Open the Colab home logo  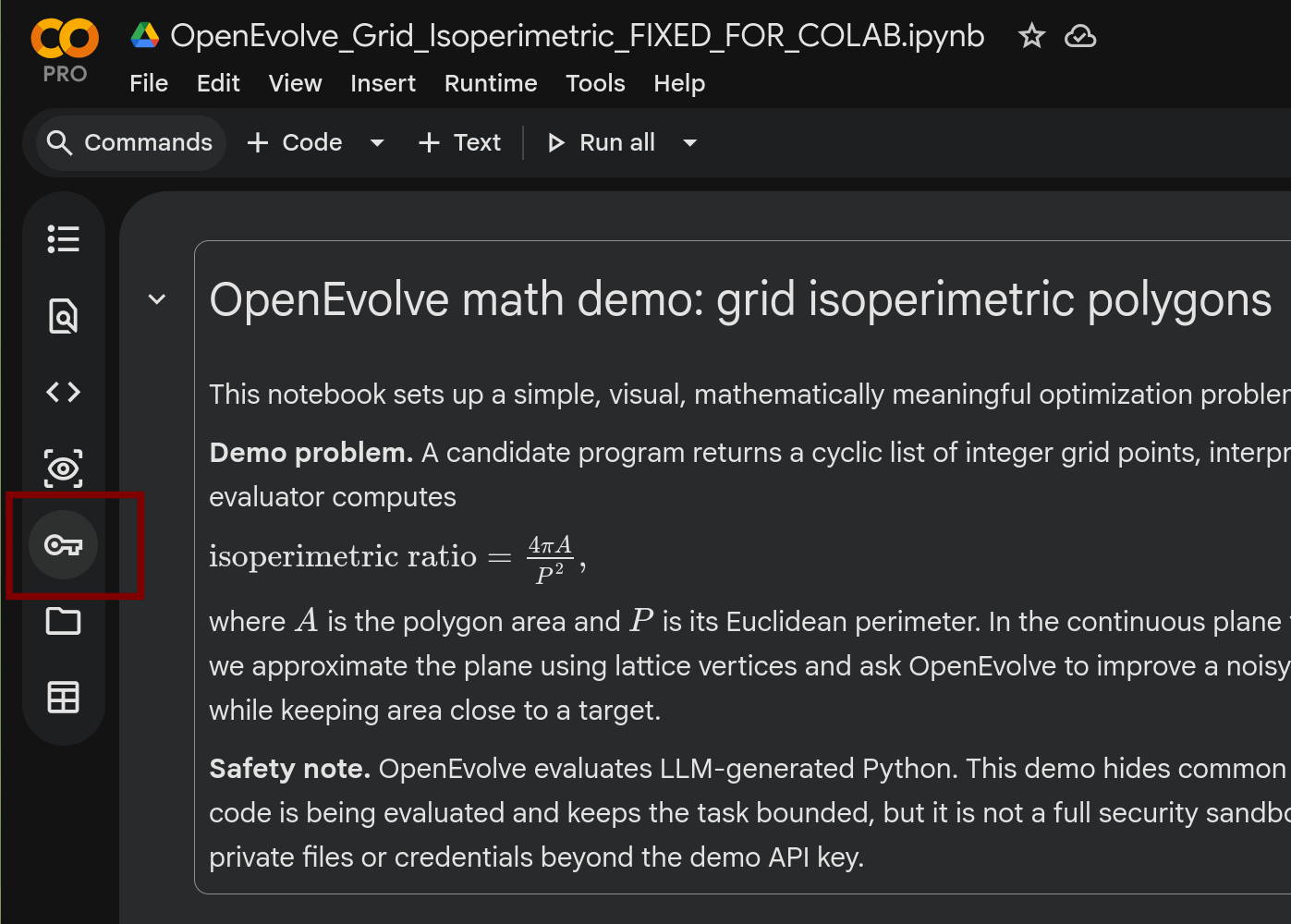click(65, 38)
